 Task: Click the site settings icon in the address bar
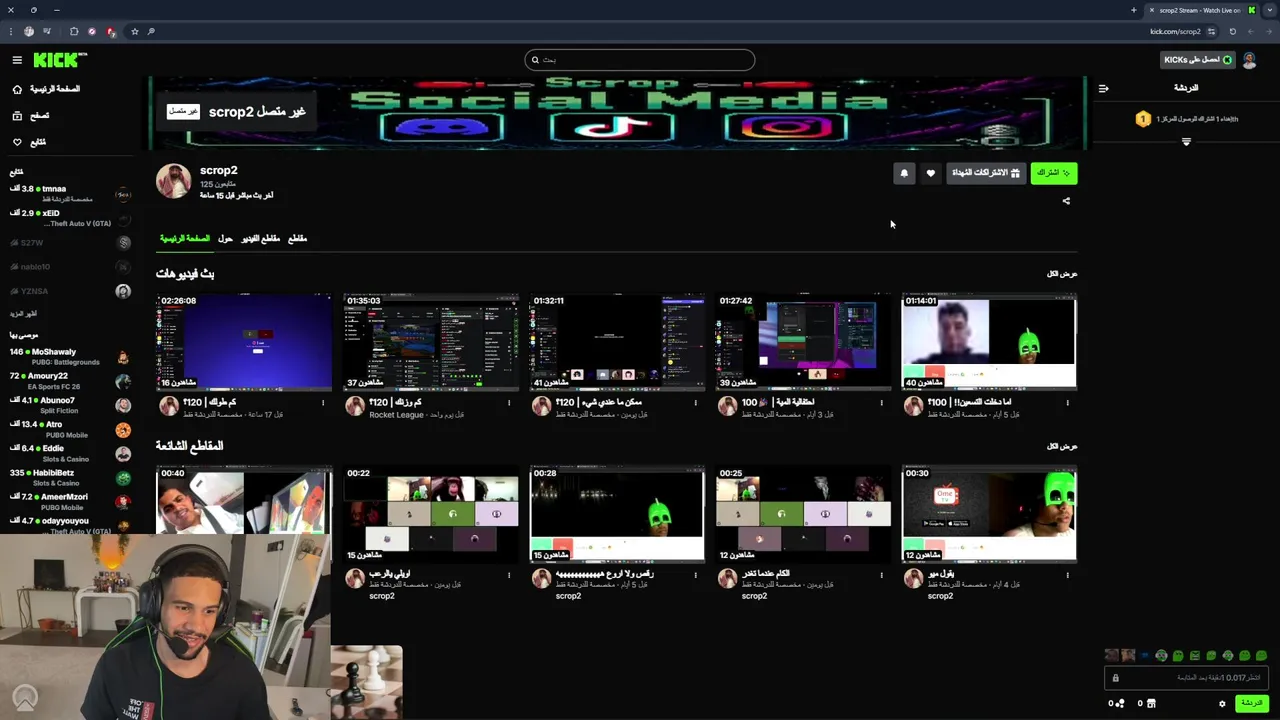click(x=1211, y=31)
